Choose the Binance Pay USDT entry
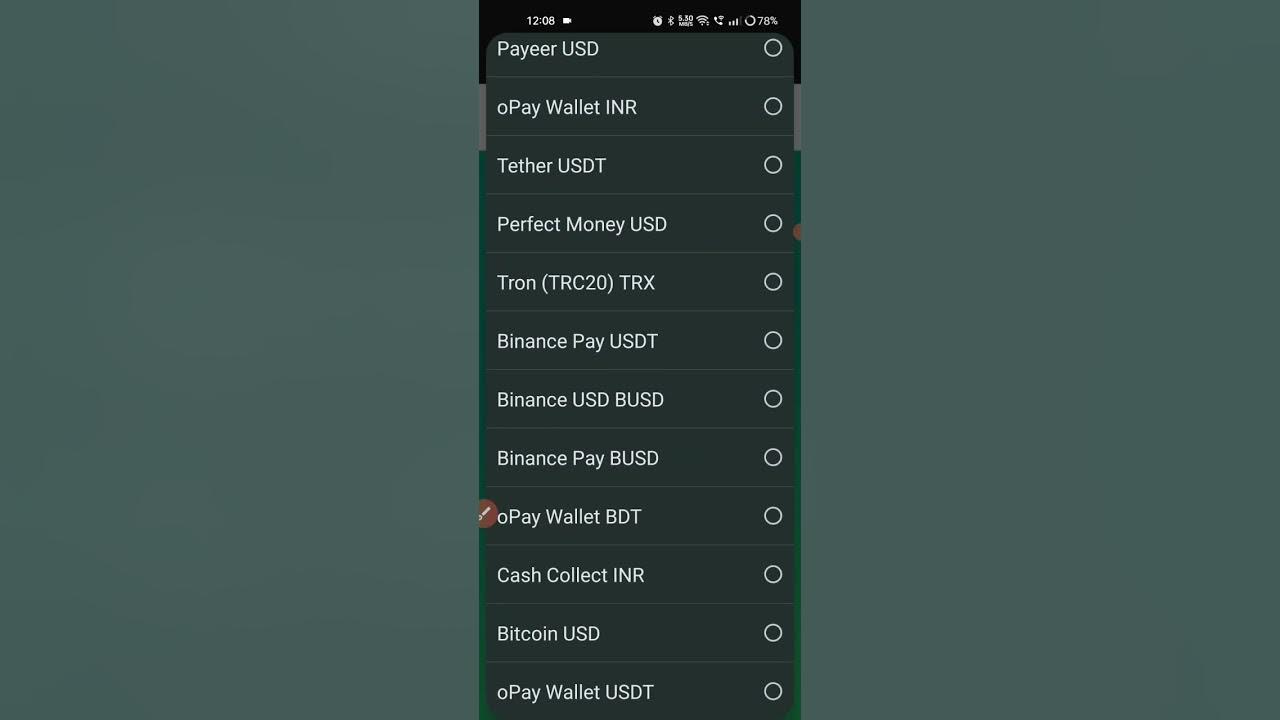 pyautogui.click(x=577, y=341)
